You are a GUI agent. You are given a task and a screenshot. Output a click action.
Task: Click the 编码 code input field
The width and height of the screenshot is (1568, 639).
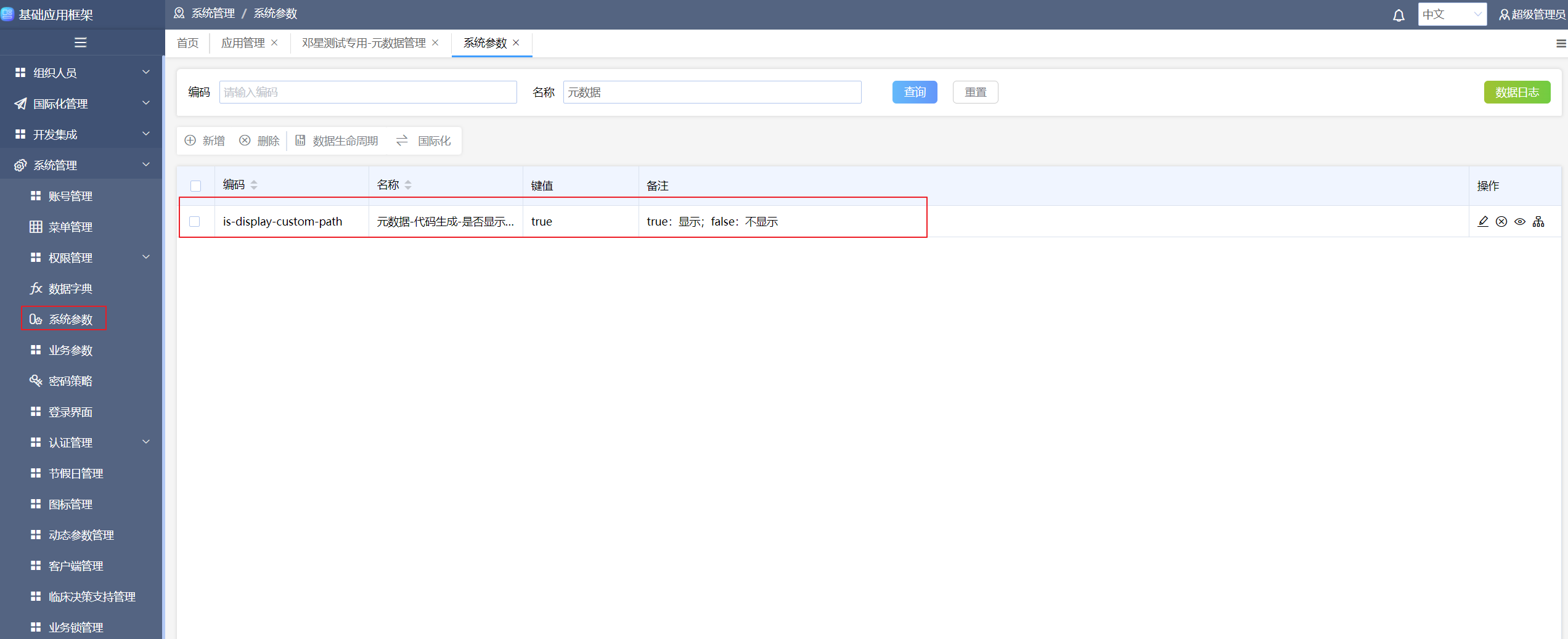click(368, 92)
